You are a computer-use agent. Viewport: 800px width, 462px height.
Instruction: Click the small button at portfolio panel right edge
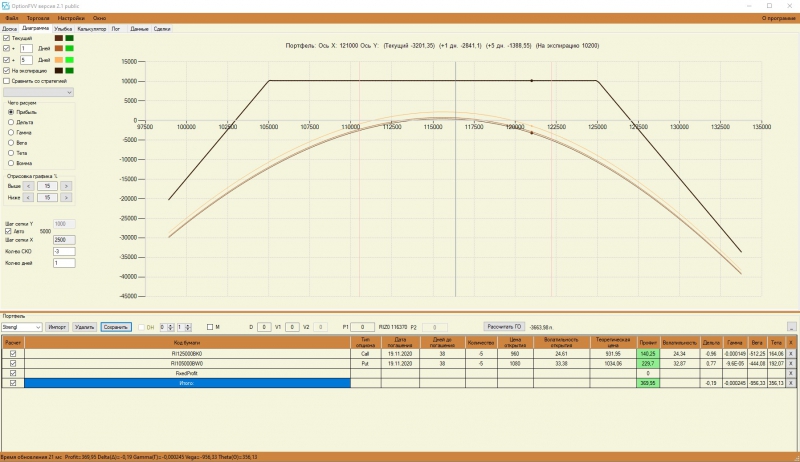point(791,327)
